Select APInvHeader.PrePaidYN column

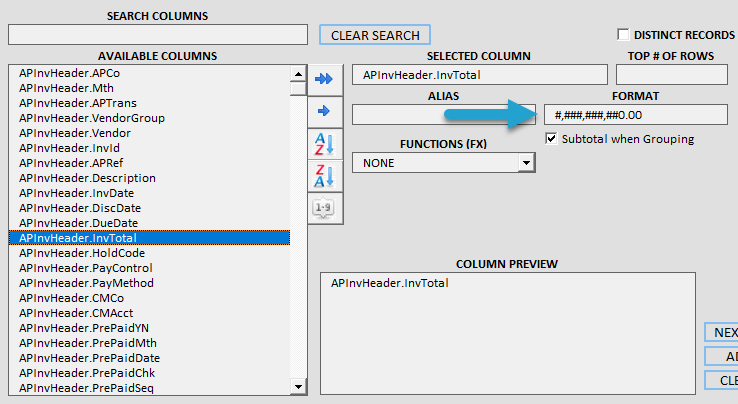[150, 328]
